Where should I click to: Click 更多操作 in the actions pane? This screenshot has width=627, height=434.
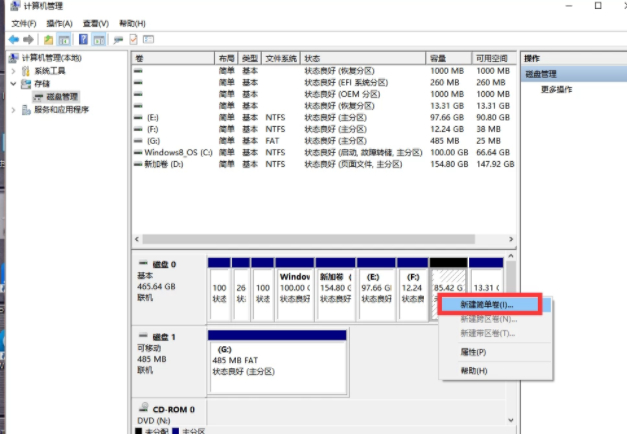click(556, 90)
